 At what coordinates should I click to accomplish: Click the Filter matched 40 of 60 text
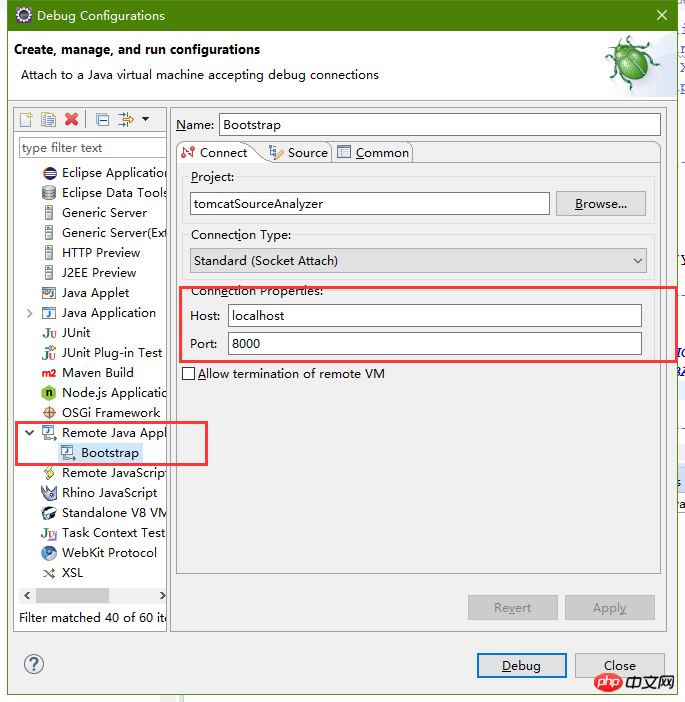[x=92, y=617]
